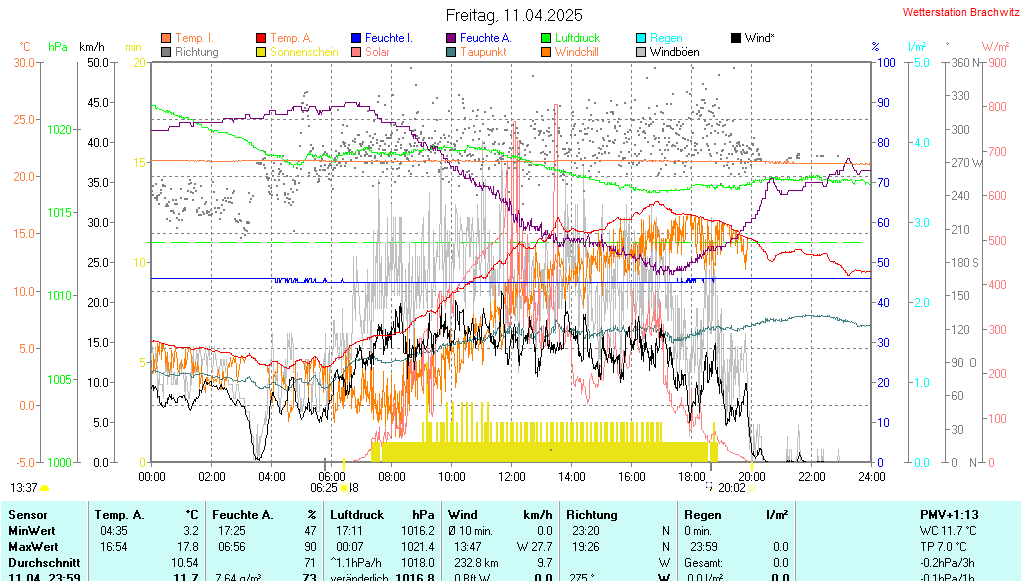This screenshot has height=581, width=1021.
Task: Click the Freitag, 11.04.2025 date heading
Action: coord(512,16)
